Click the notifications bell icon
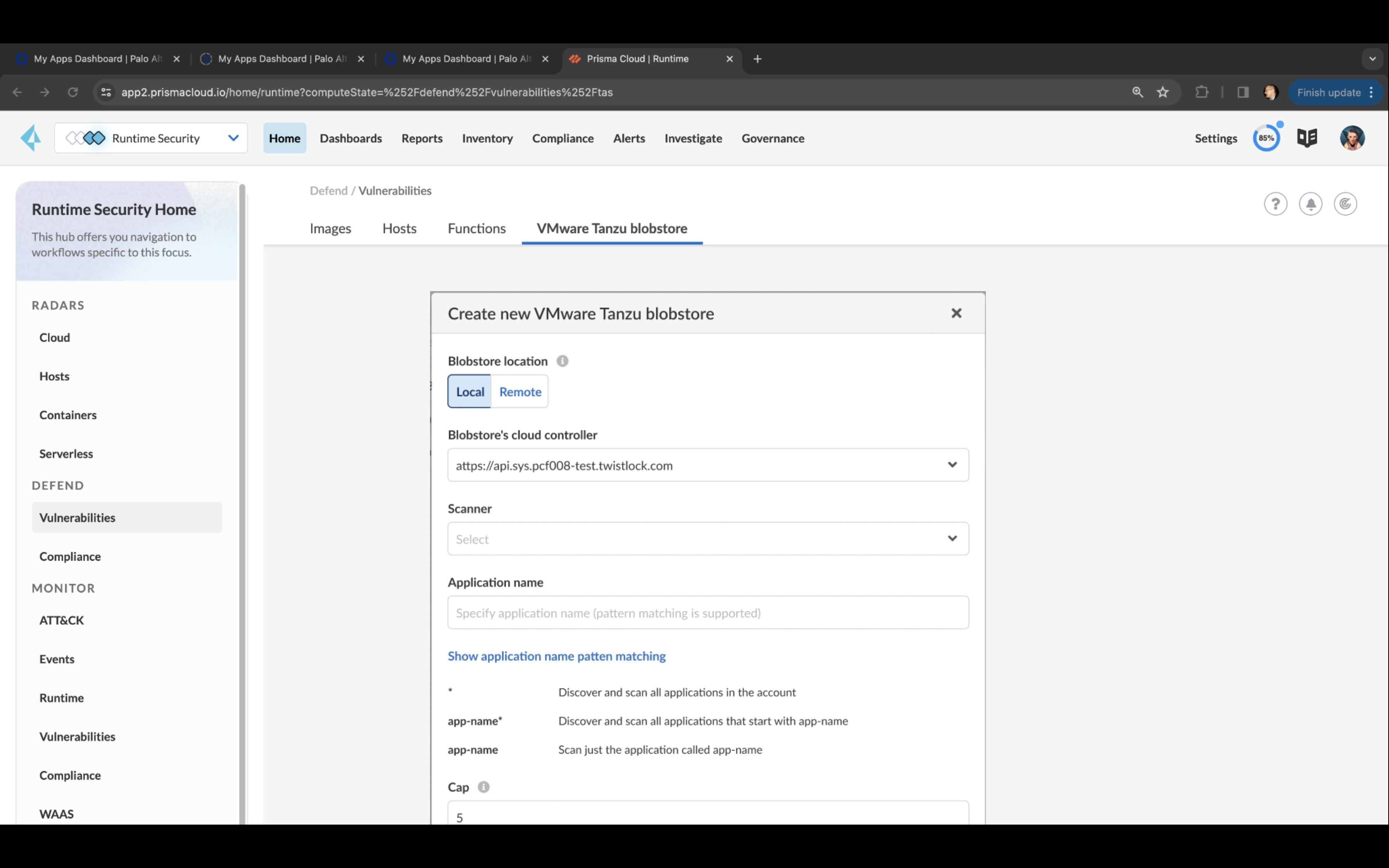 pos(1311,204)
